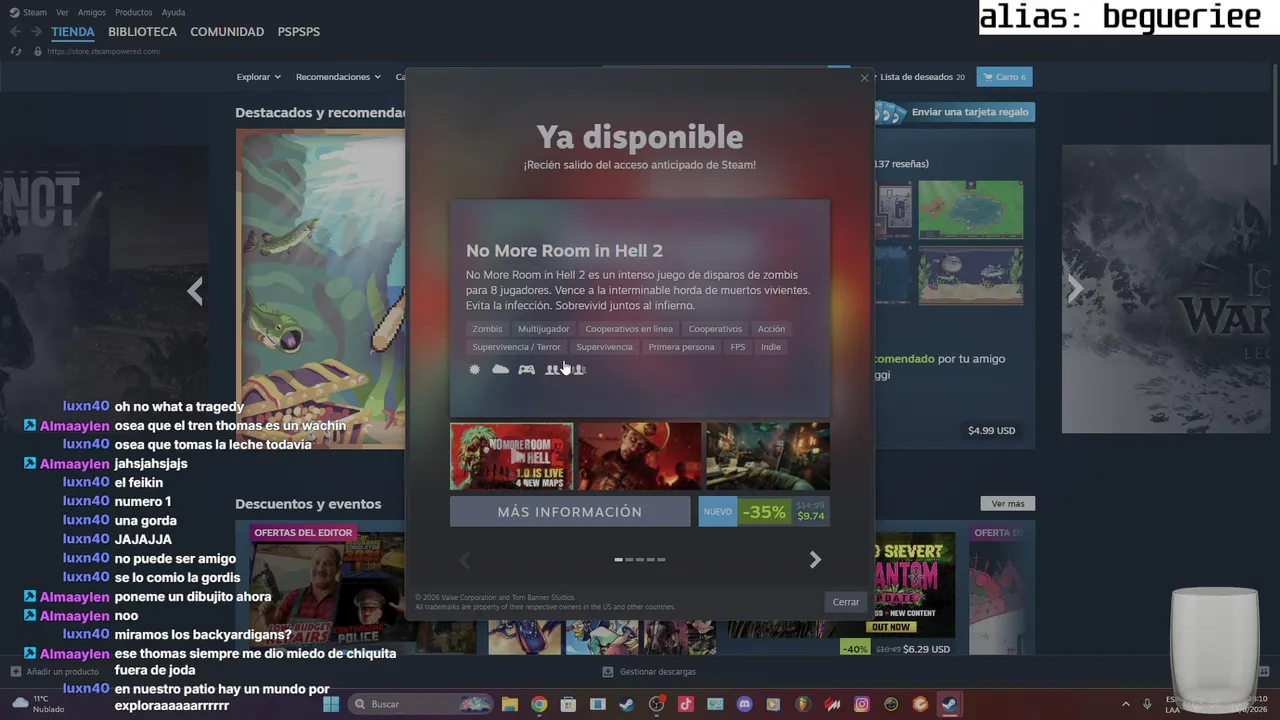This screenshot has width=1280, height=720.
Task: Select the Multijugador tag
Action: tap(543, 329)
